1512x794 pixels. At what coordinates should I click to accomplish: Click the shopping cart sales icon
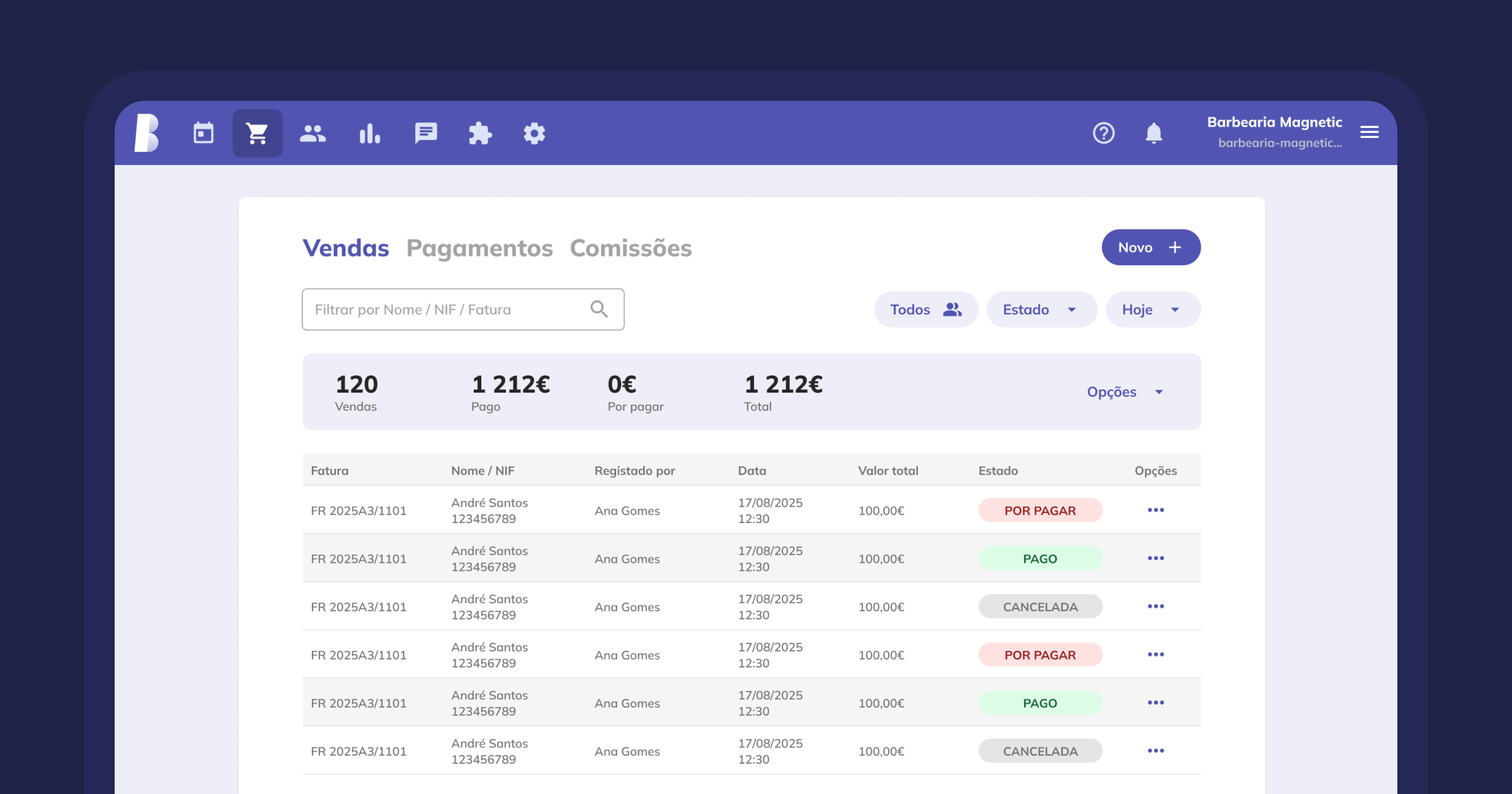click(x=257, y=133)
